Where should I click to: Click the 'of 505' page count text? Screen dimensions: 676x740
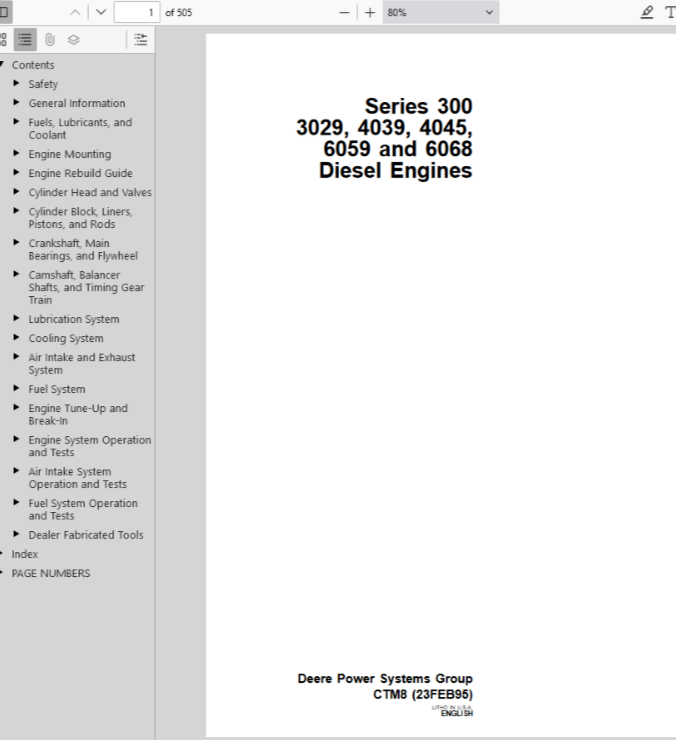[179, 13]
